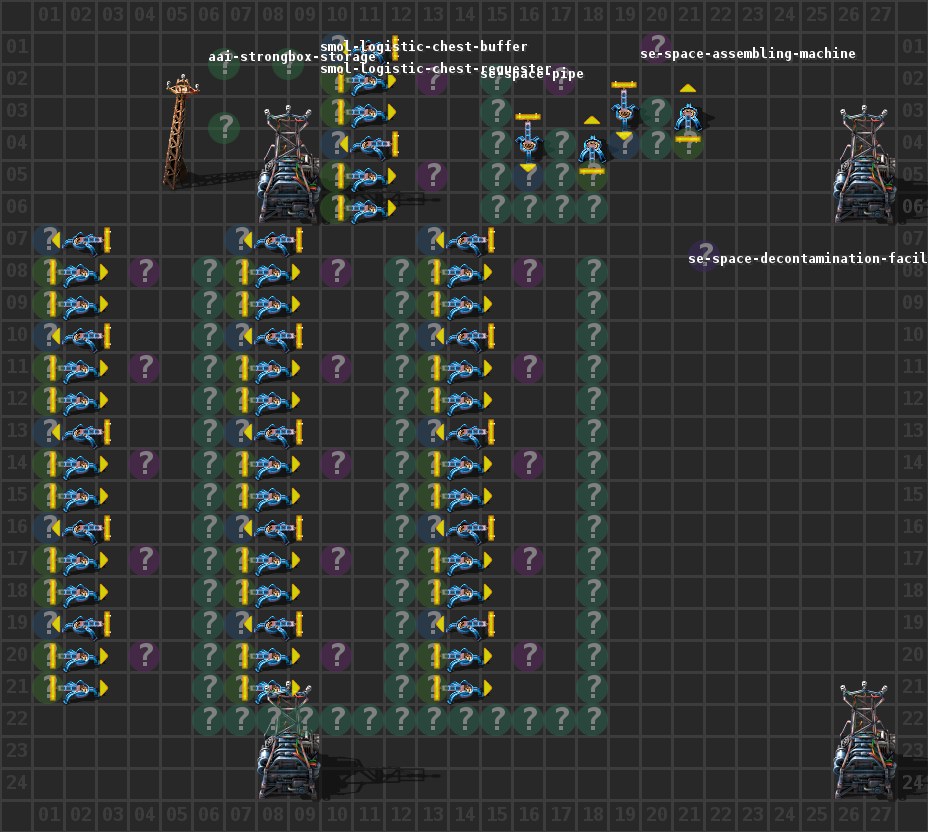Click the smol-logistic-chest-requester label
Screen dimensions: 928x832
click(436, 69)
